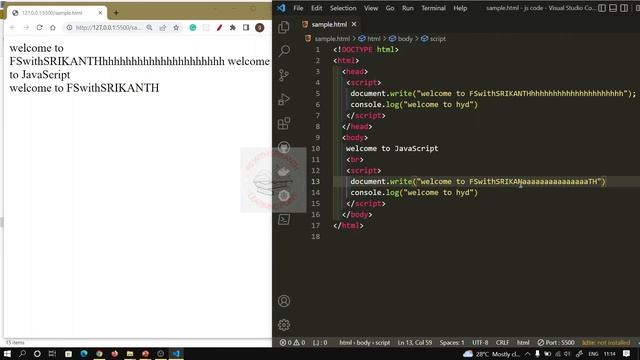This screenshot has height=360, width=640.
Task: Click the Chrome address bar URL
Action: coord(108,27)
